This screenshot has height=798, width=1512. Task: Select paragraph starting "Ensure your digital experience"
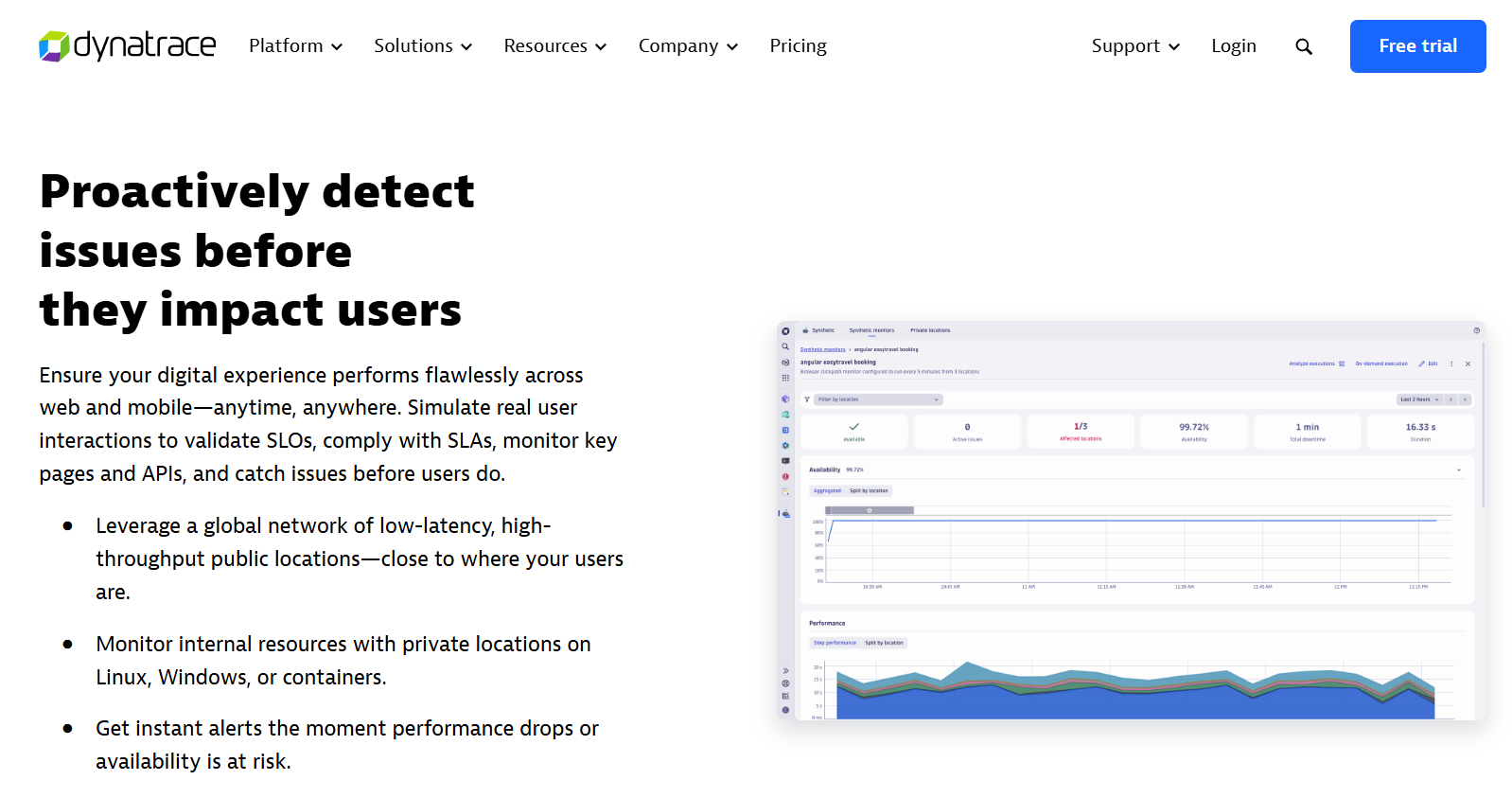pos(328,424)
